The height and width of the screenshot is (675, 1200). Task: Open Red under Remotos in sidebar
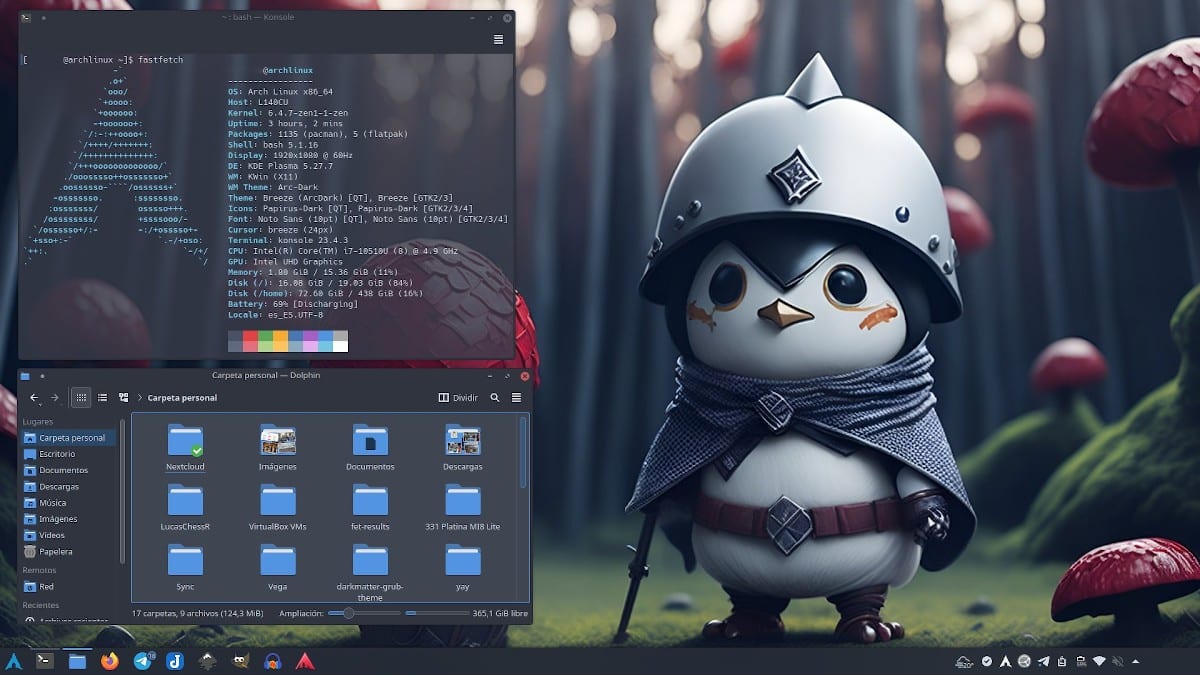coord(69,587)
